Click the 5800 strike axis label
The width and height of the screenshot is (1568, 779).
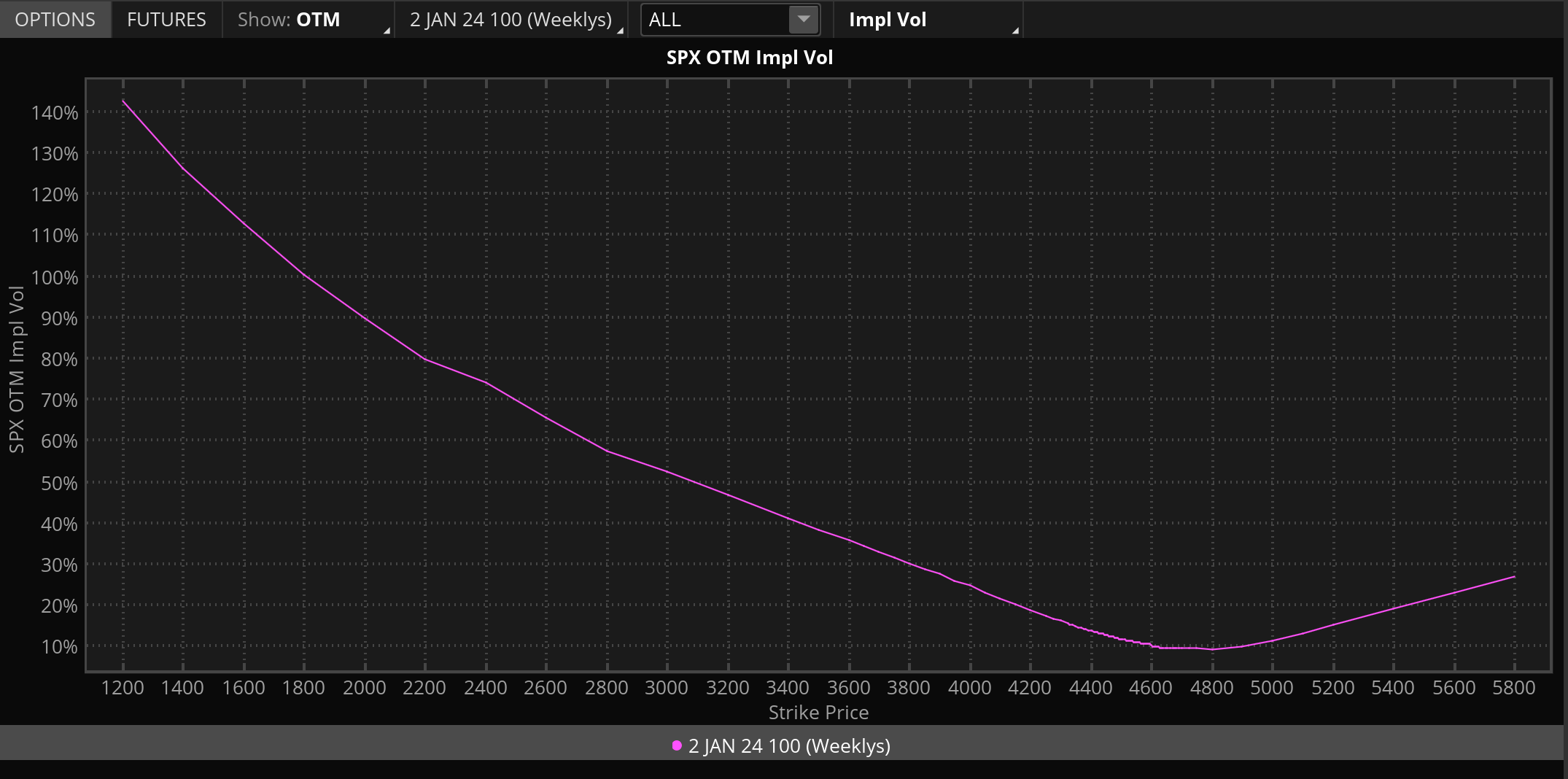(x=1514, y=688)
